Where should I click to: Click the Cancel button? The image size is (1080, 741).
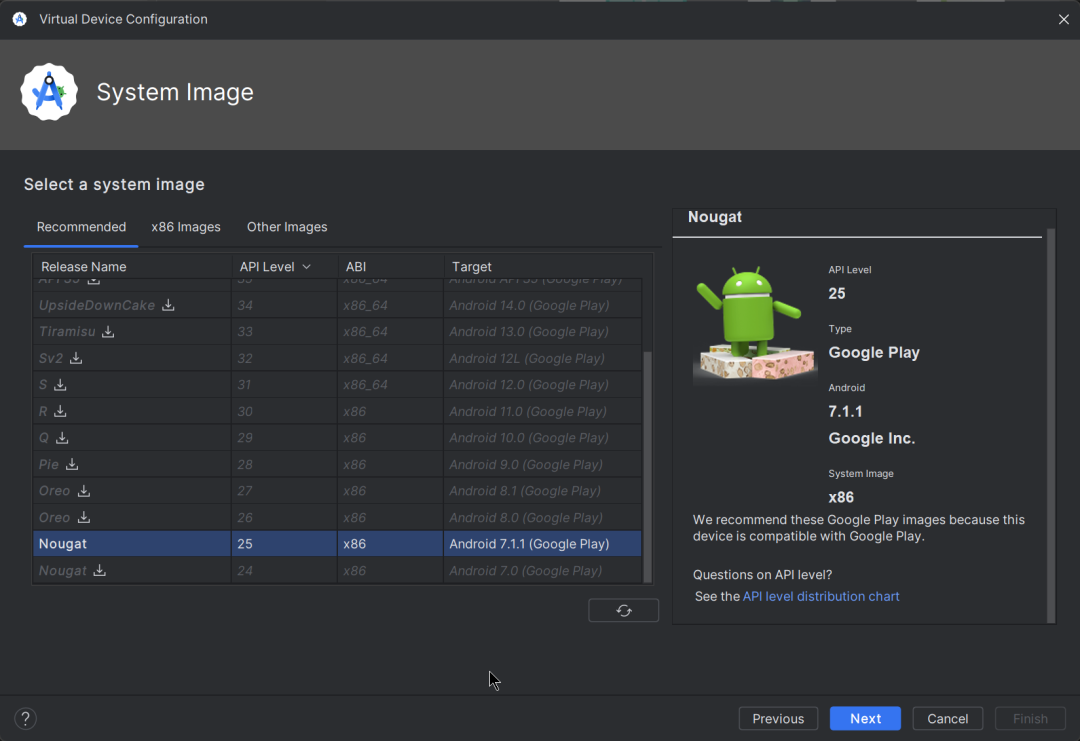point(947,718)
